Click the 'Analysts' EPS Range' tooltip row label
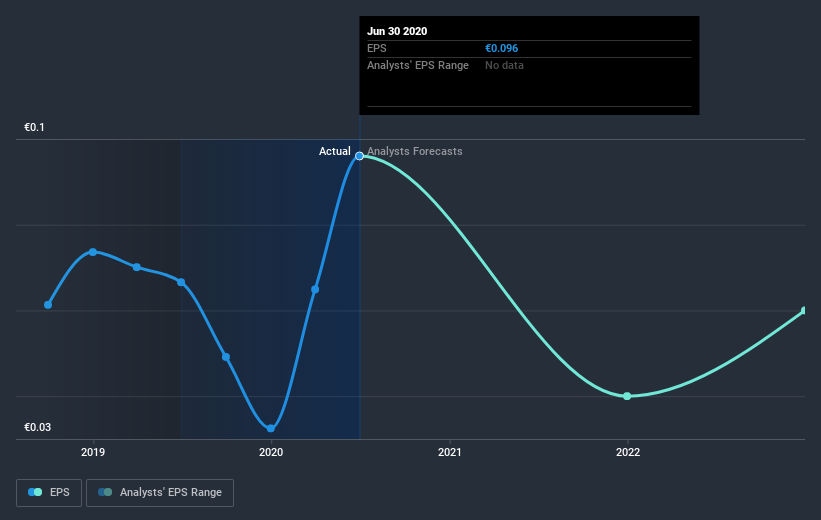This screenshot has width=821, height=520. coord(418,65)
